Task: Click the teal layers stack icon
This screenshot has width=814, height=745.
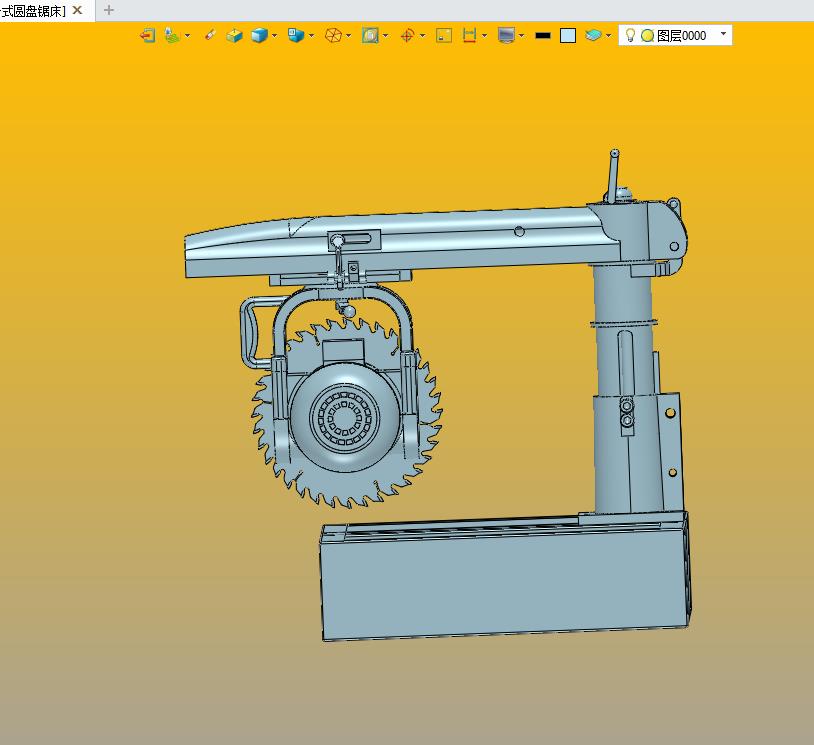Action: (x=593, y=35)
